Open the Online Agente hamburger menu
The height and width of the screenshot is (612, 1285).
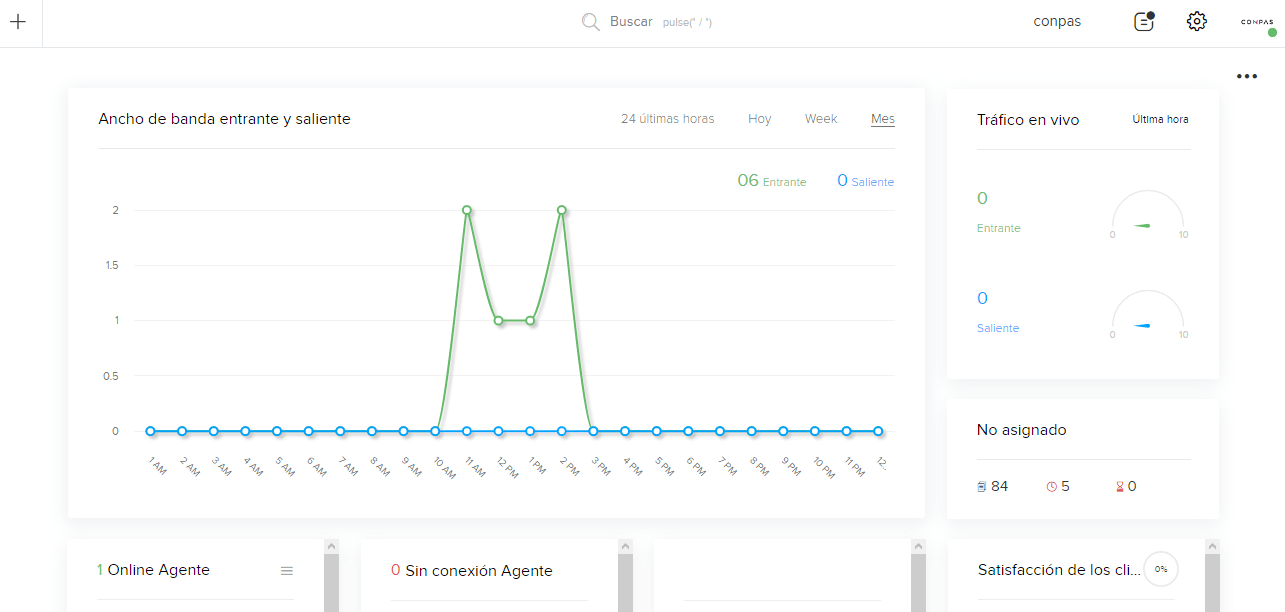pyautogui.click(x=287, y=571)
